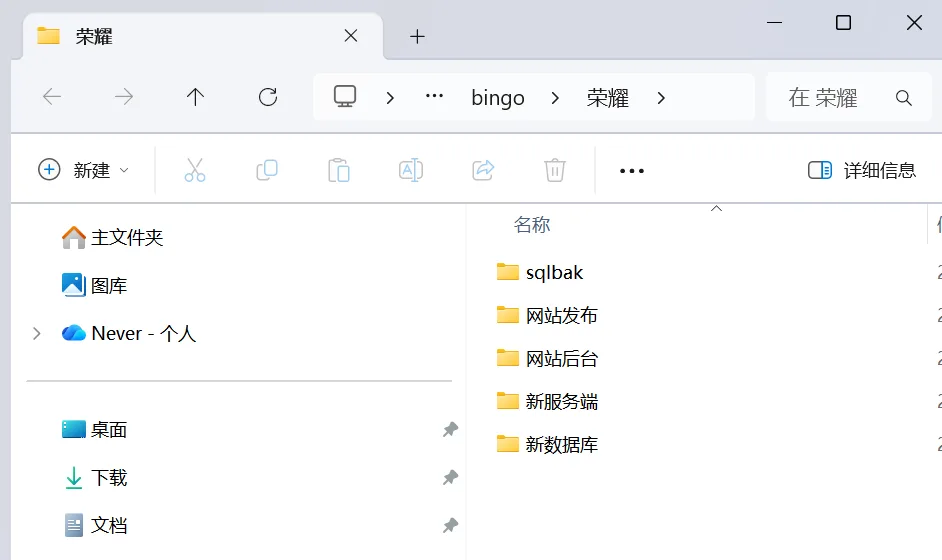Go back using the back arrow
This screenshot has width=942, height=560.
pyautogui.click(x=52, y=97)
